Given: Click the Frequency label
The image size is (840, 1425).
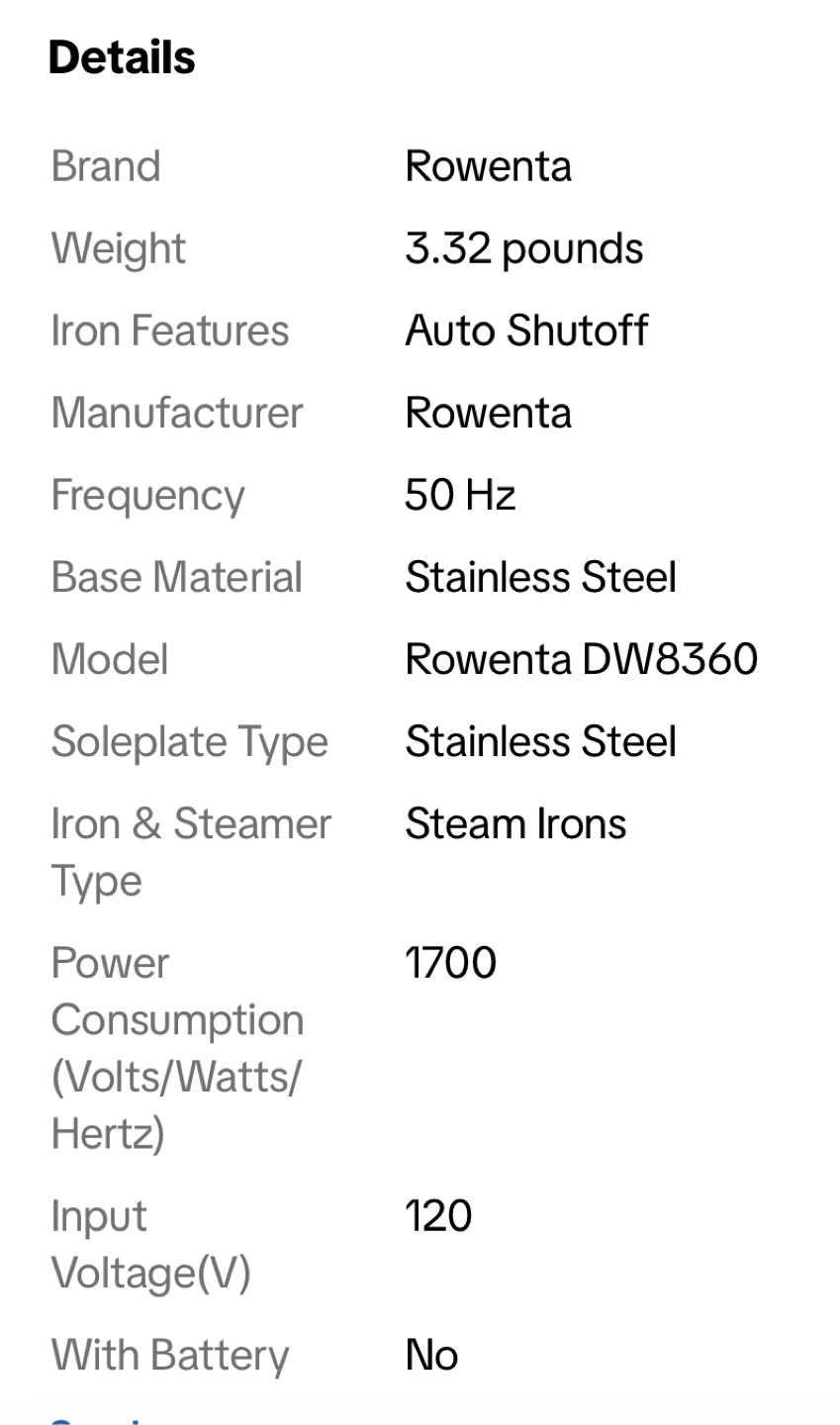Looking at the screenshot, I should point(147,495).
